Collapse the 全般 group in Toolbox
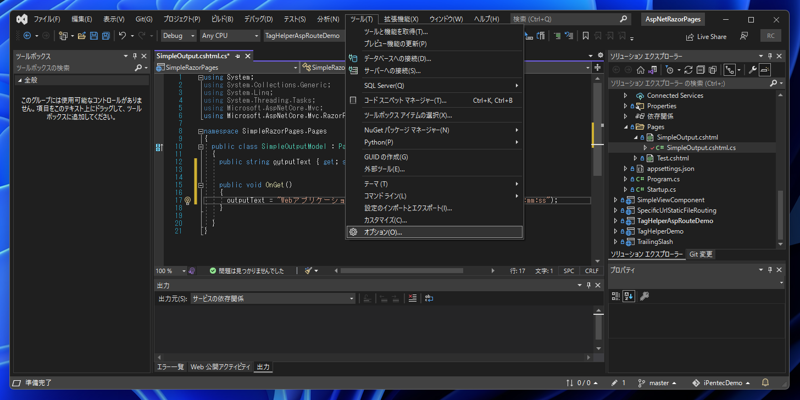This screenshot has width=800, height=400. click(20, 80)
